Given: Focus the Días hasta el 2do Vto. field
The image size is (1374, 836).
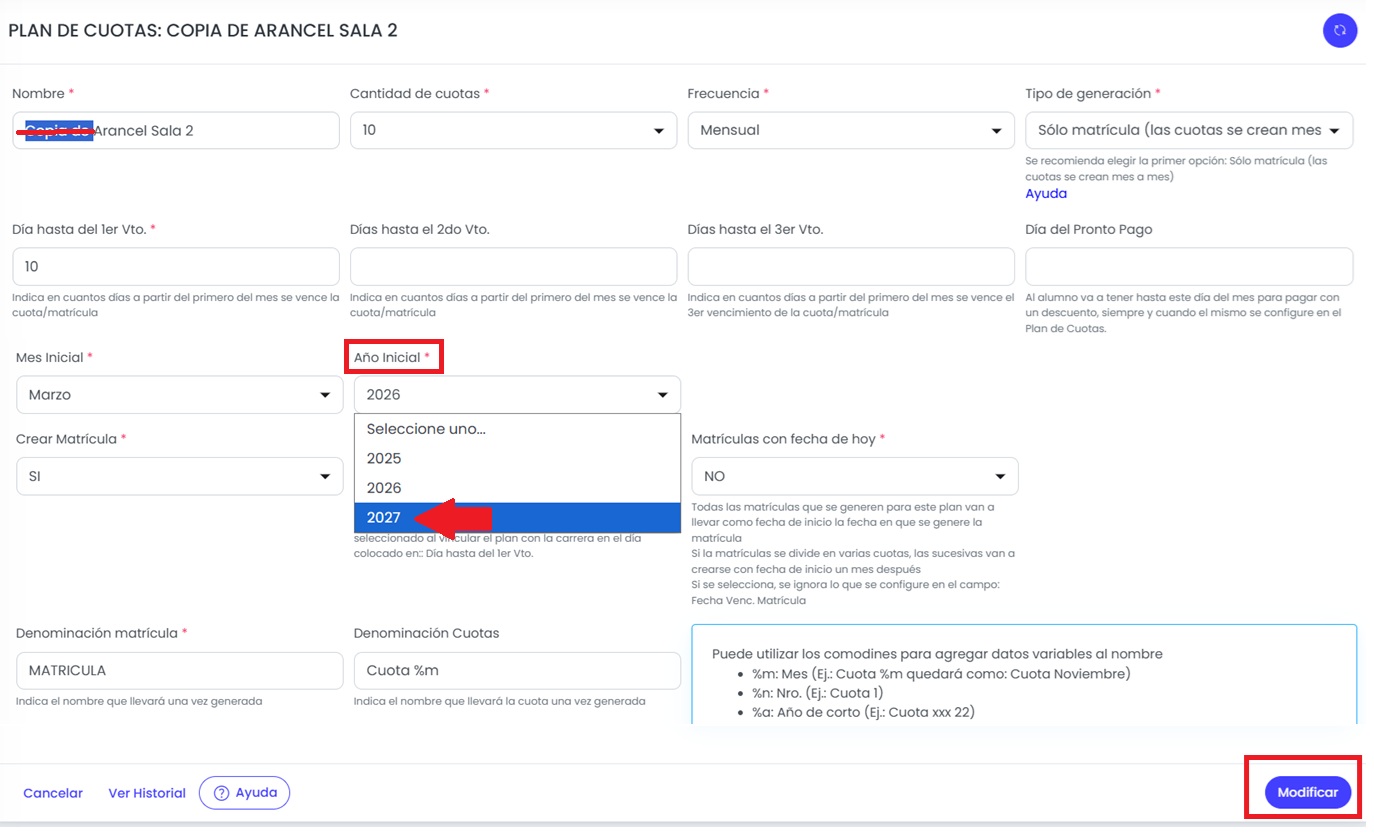Looking at the screenshot, I should coord(513,267).
